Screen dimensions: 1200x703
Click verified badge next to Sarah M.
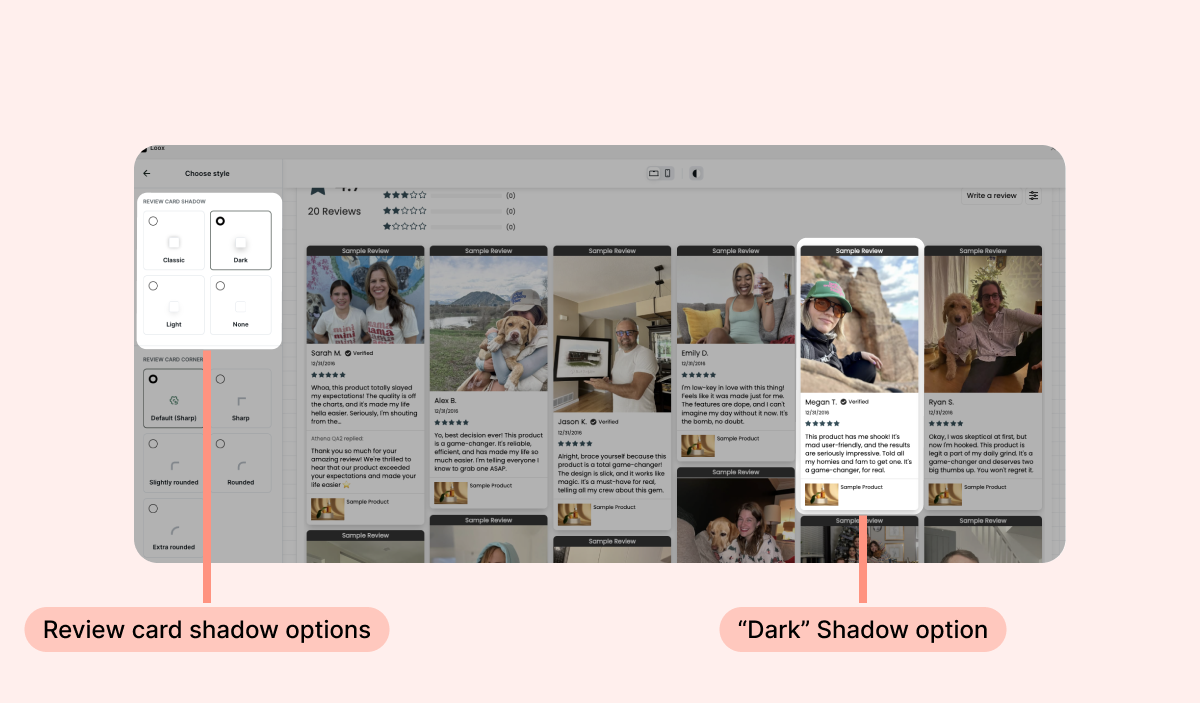[348, 353]
